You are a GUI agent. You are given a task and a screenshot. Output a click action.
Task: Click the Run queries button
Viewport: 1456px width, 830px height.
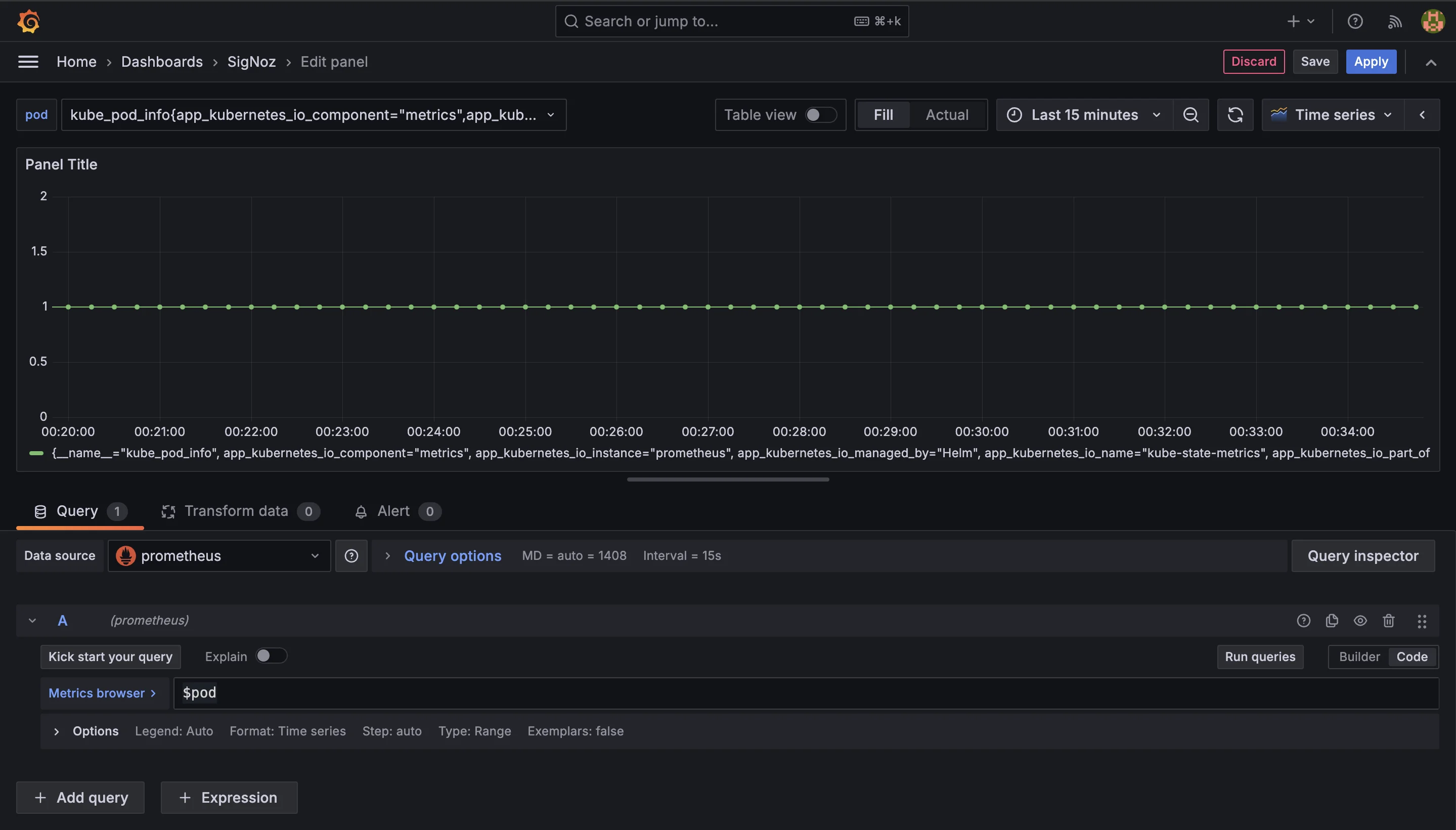point(1260,657)
